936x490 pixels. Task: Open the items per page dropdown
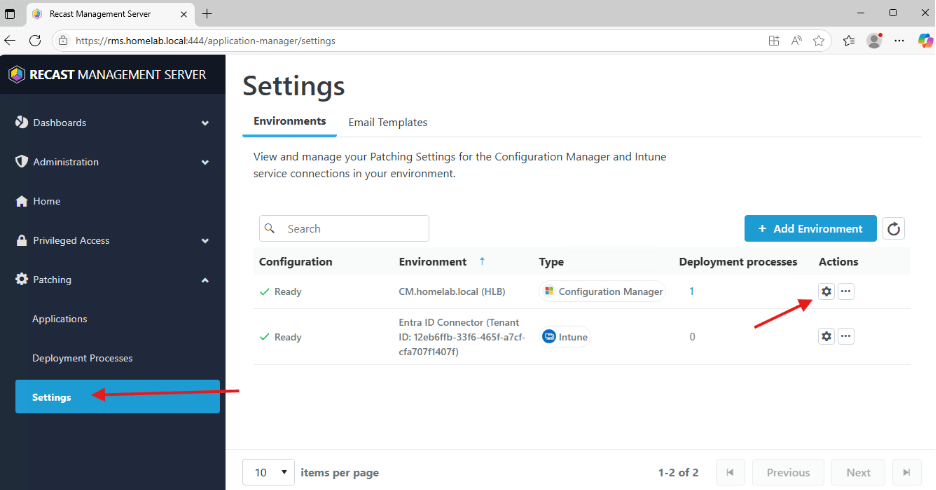pos(269,473)
